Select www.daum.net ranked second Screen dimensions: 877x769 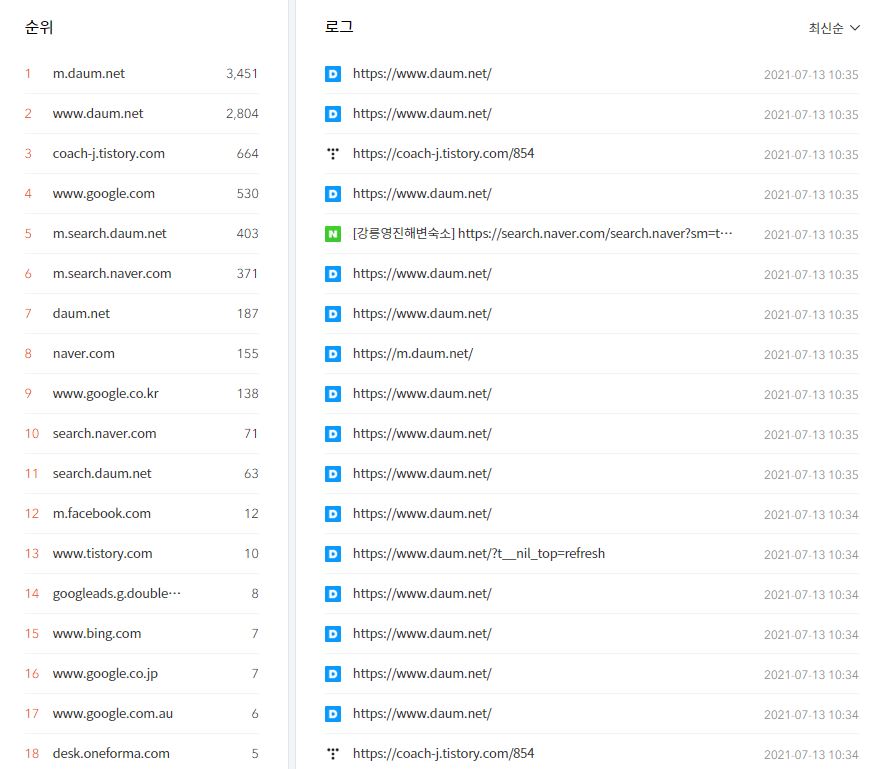point(98,114)
